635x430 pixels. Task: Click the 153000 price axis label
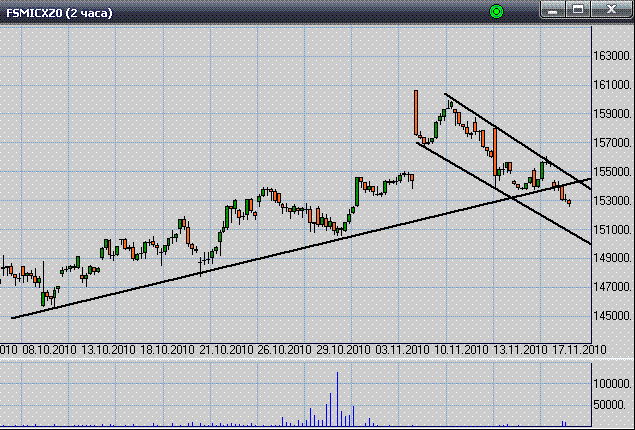pos(612,201)
